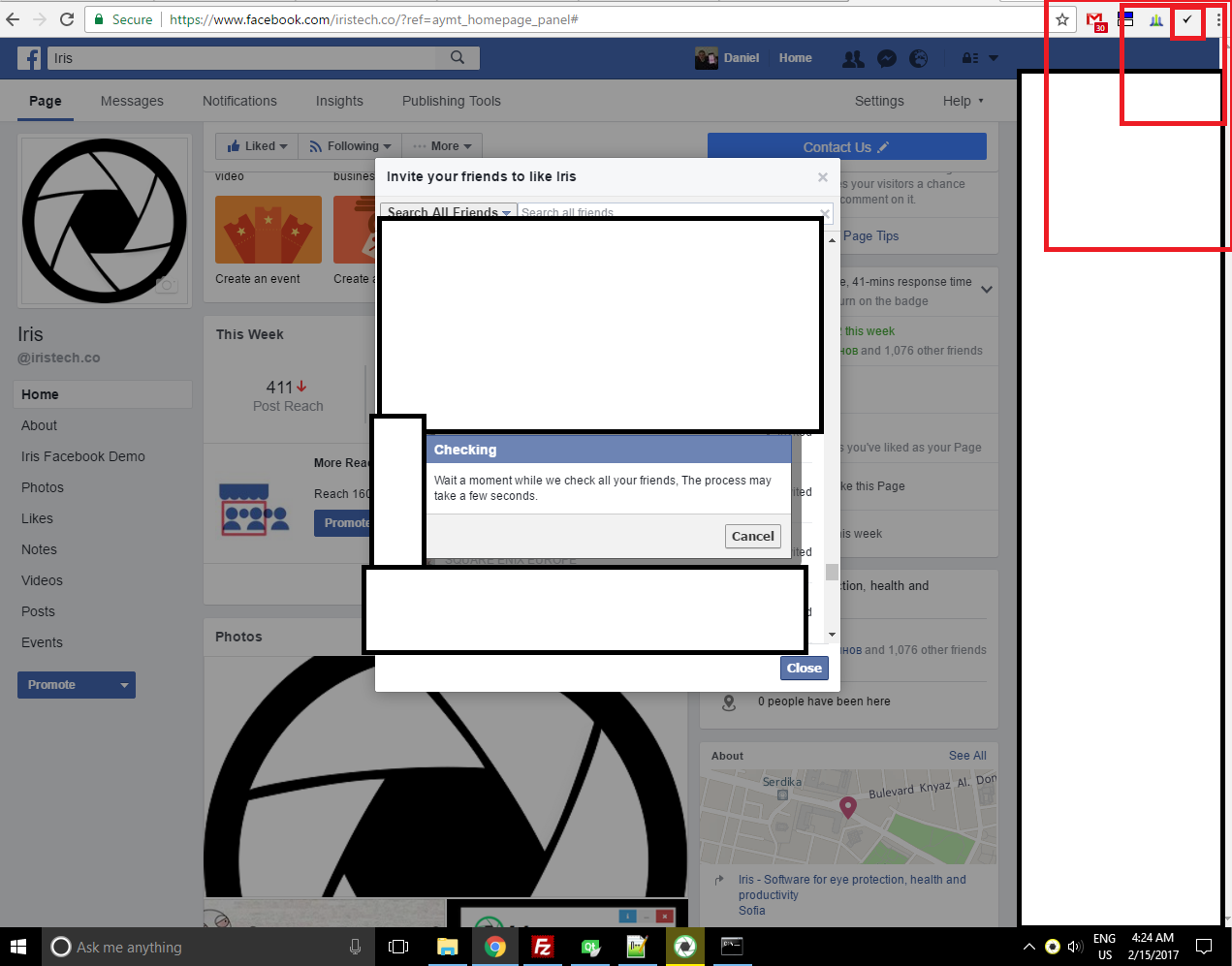Image resolution: width=1232 pixels, height=966 pixels.
Task: Cancel the Checking dialog
Action: 753,536
